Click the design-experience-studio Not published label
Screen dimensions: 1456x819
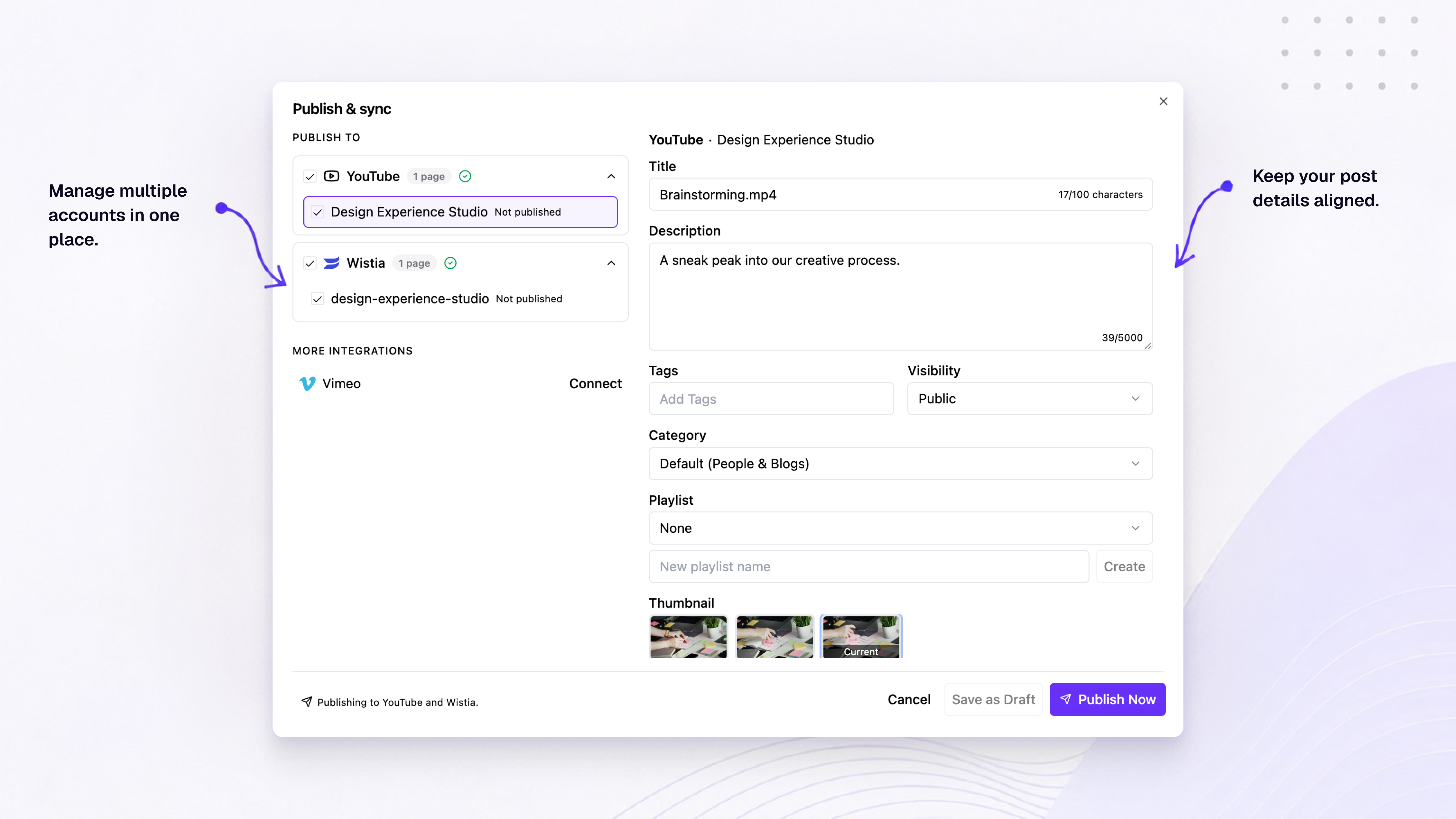[x=529, y=299]
